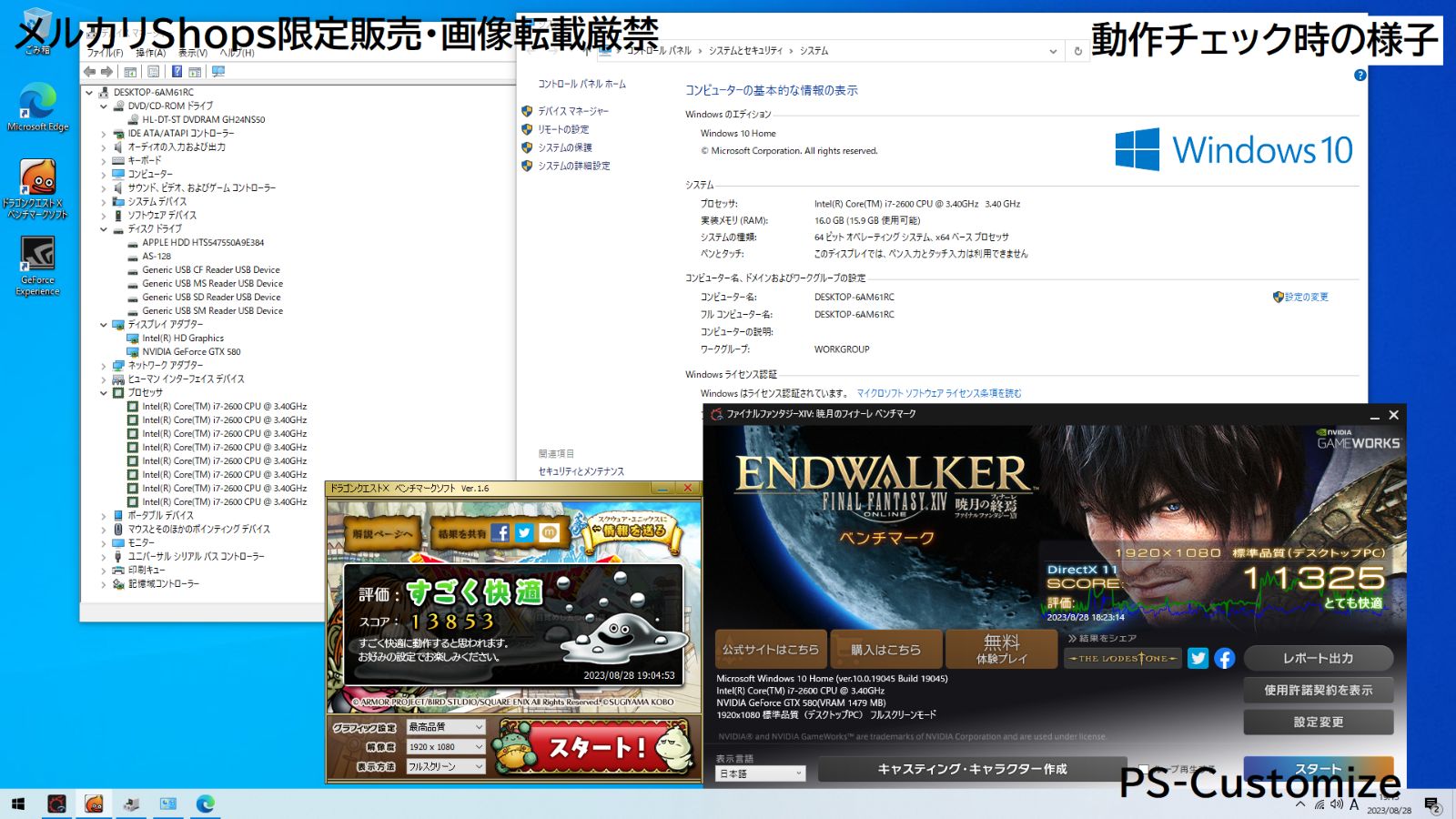Screen dimensions: 1456x819
Task: Click the リモートの設定 link
Action: click(x=563, y=129)
